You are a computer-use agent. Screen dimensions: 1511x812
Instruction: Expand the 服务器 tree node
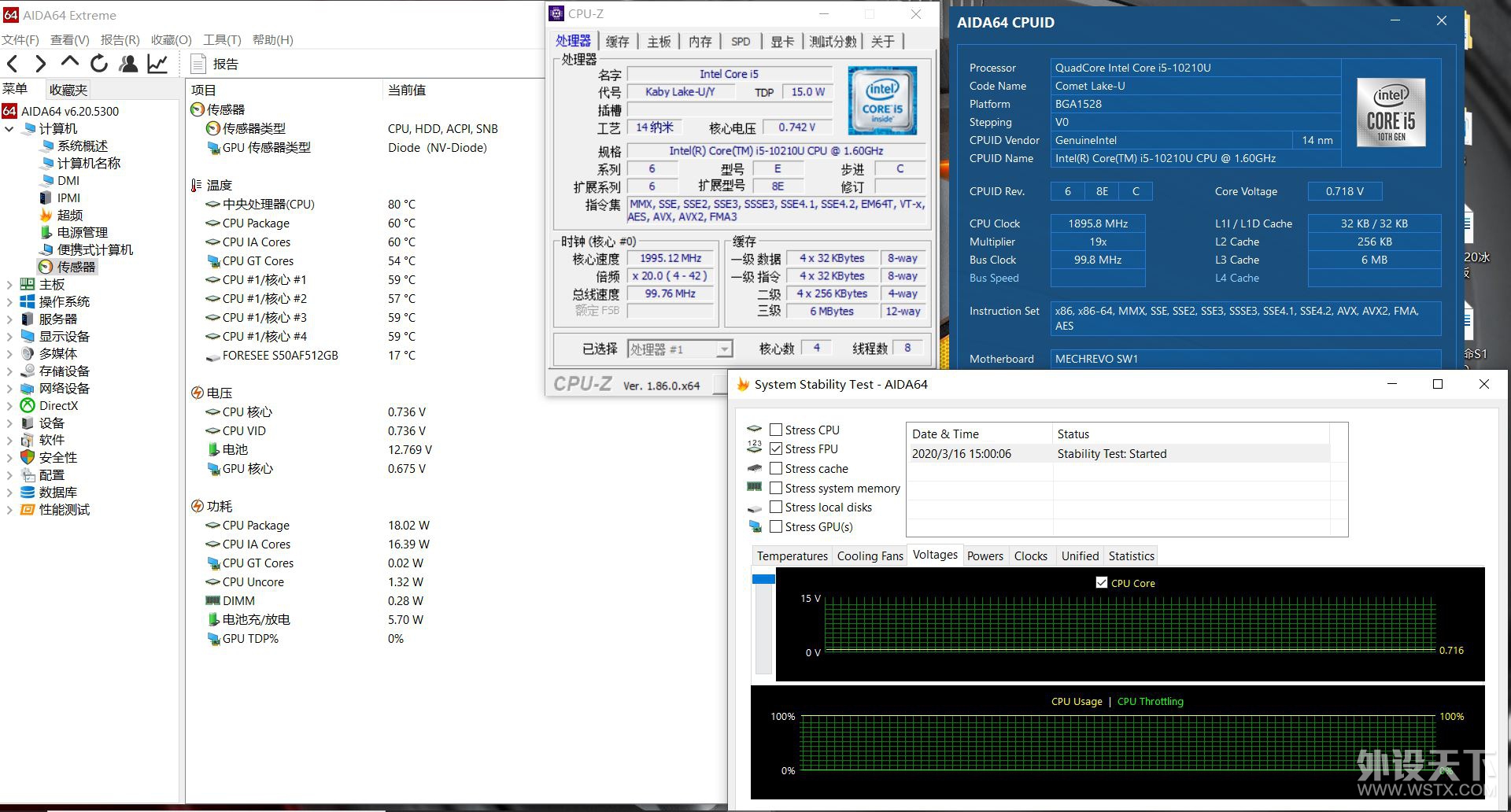[9, 319]
